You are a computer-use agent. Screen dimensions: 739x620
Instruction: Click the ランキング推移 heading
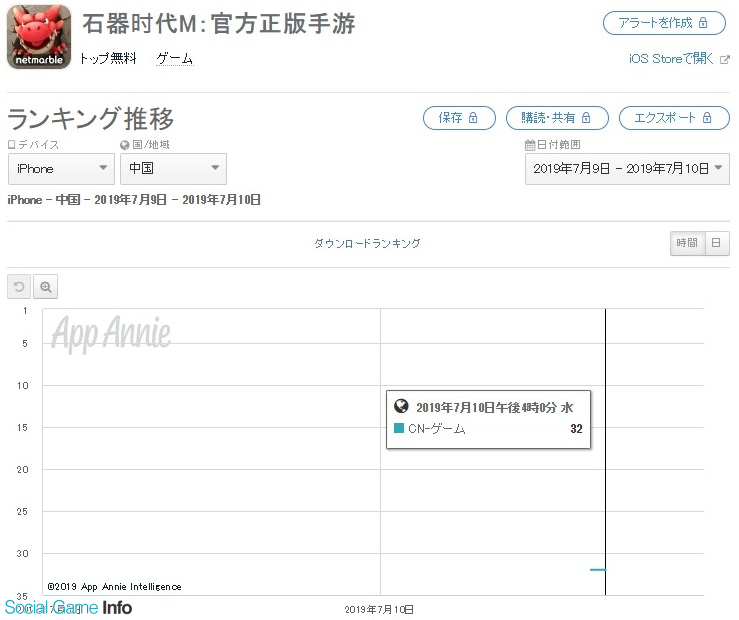[x=90, y=118]
